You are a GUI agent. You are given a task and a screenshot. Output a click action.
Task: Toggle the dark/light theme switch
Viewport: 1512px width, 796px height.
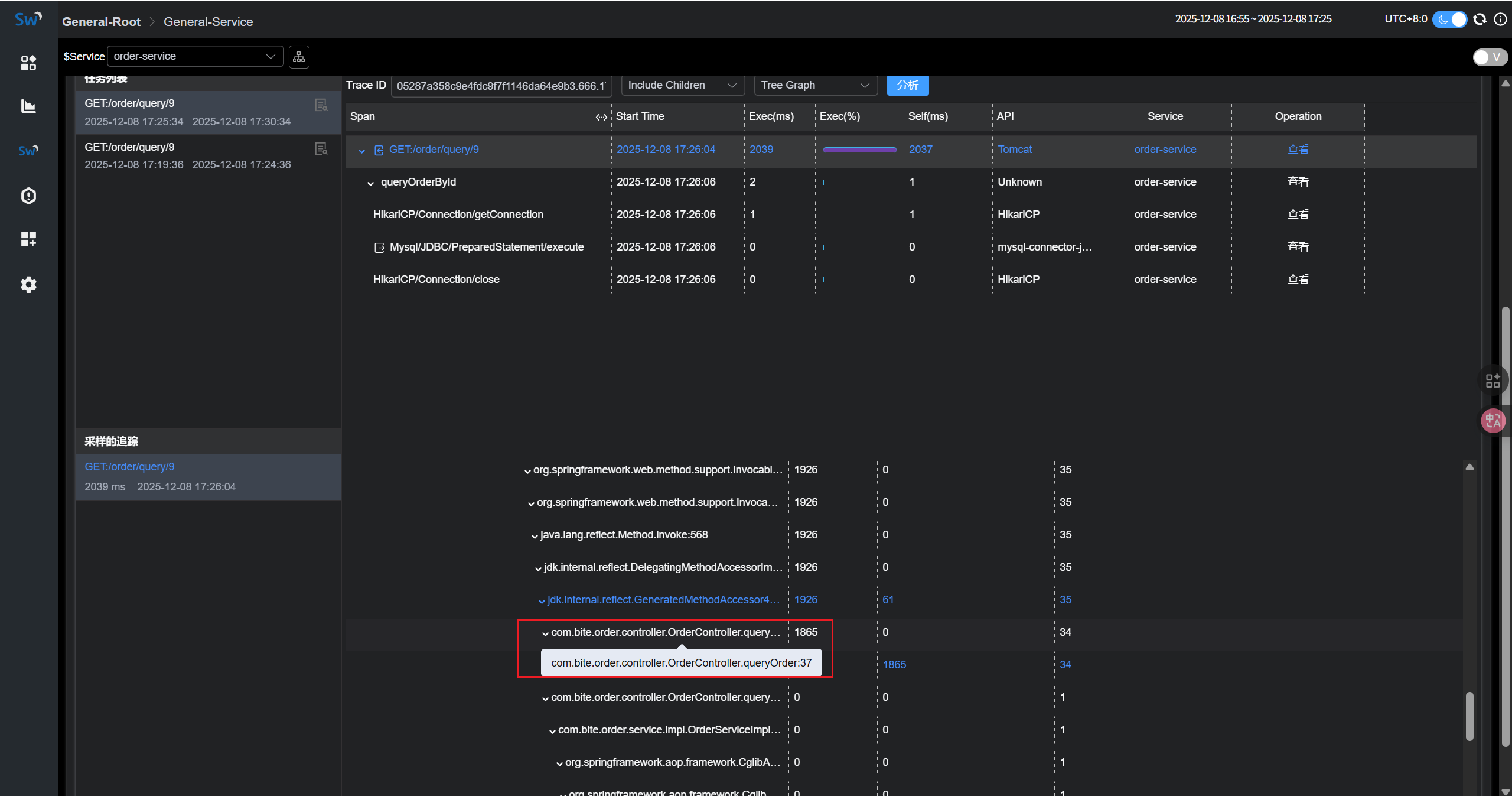(1450, 20)
